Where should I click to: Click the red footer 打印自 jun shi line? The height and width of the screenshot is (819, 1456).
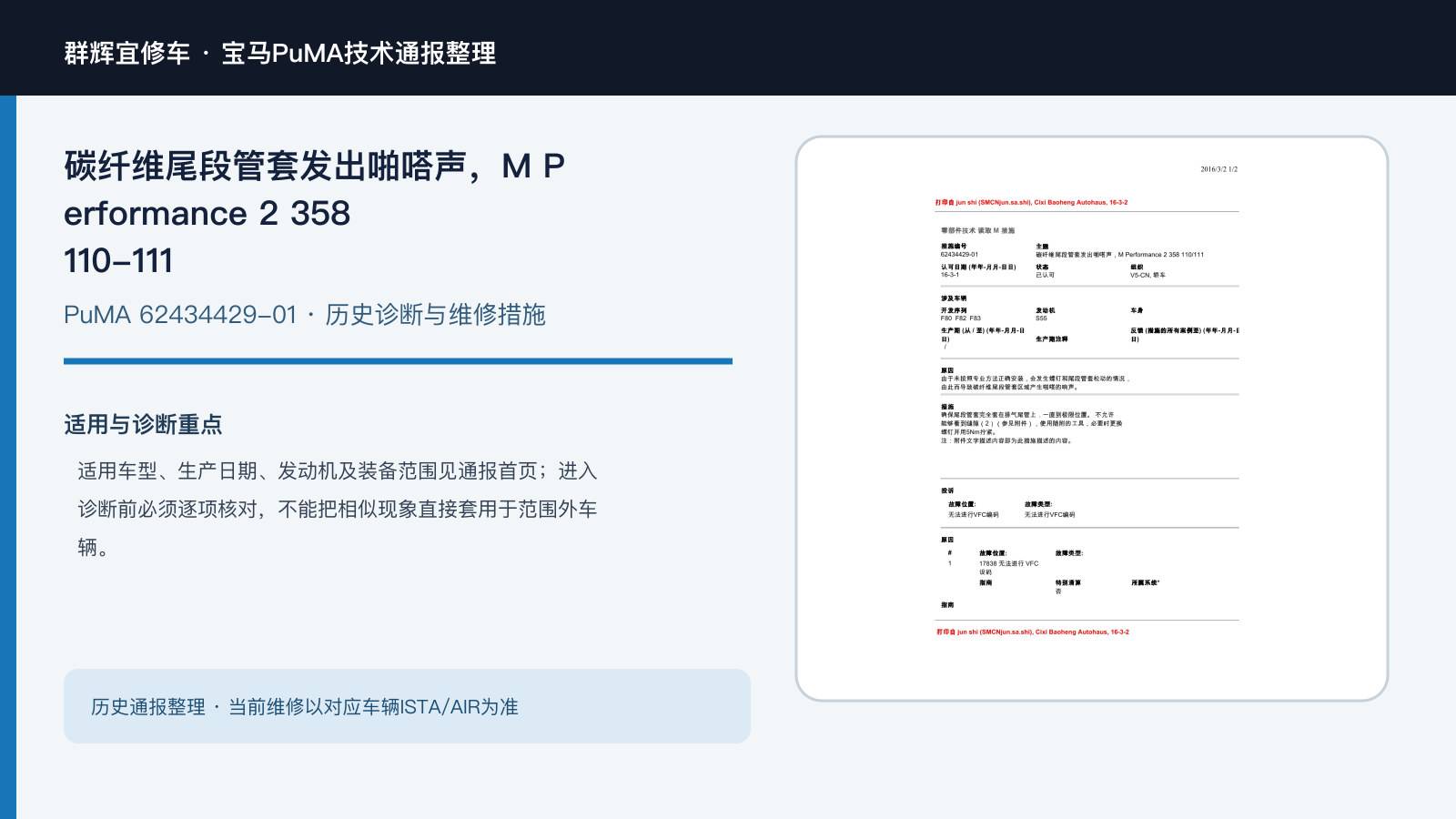pyautogui.click(x=1032, y=632)
